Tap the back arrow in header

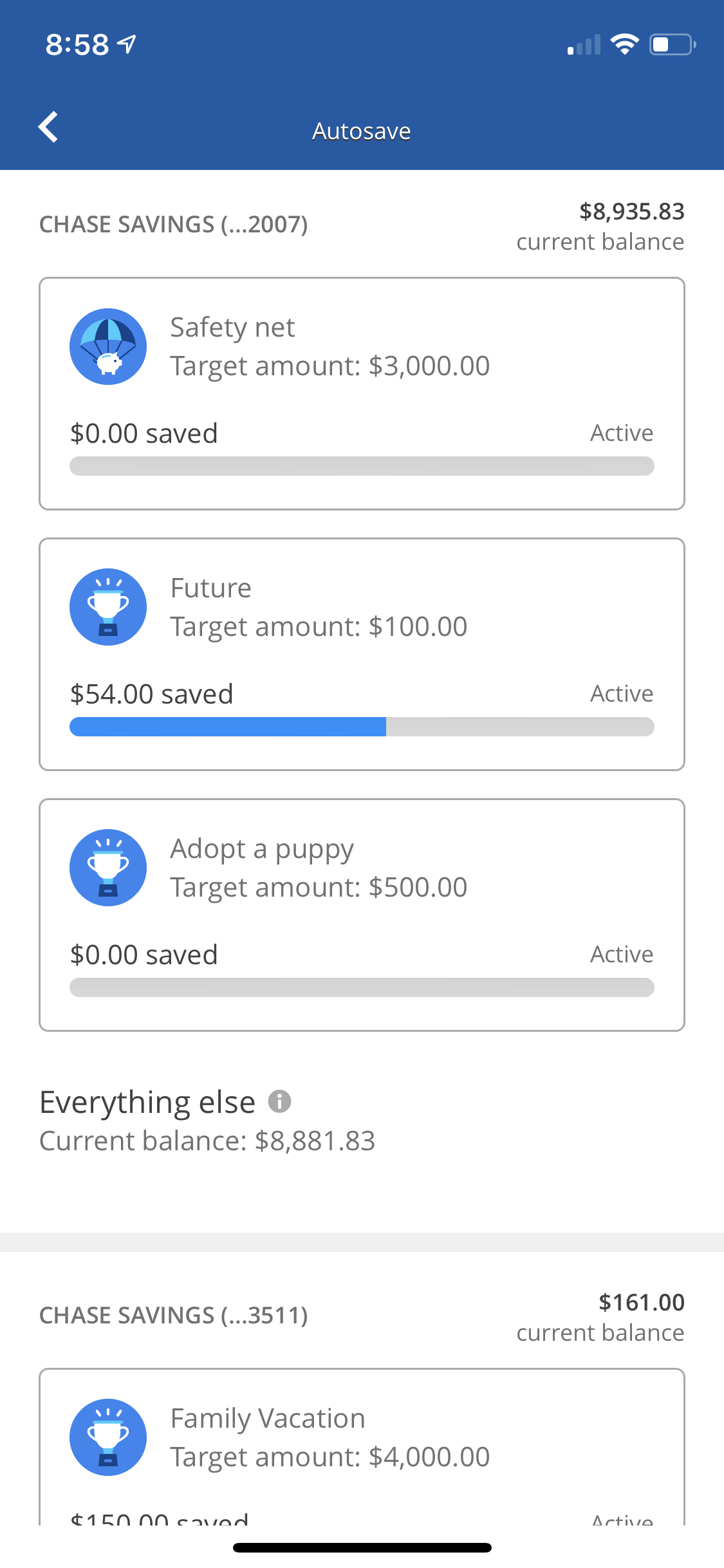pos(48,127)
